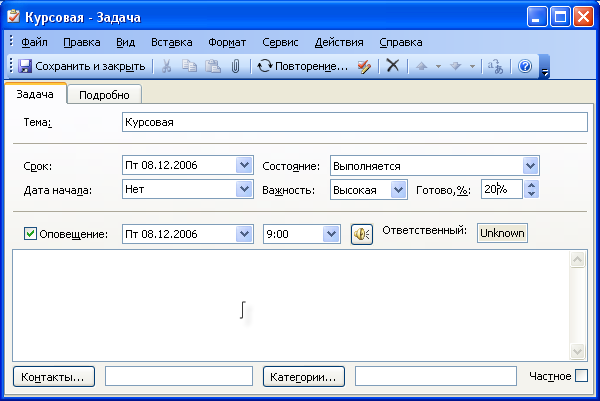Click the translation language icon
This screenshot has height=401, width=600.
click(x=495, y=66)
